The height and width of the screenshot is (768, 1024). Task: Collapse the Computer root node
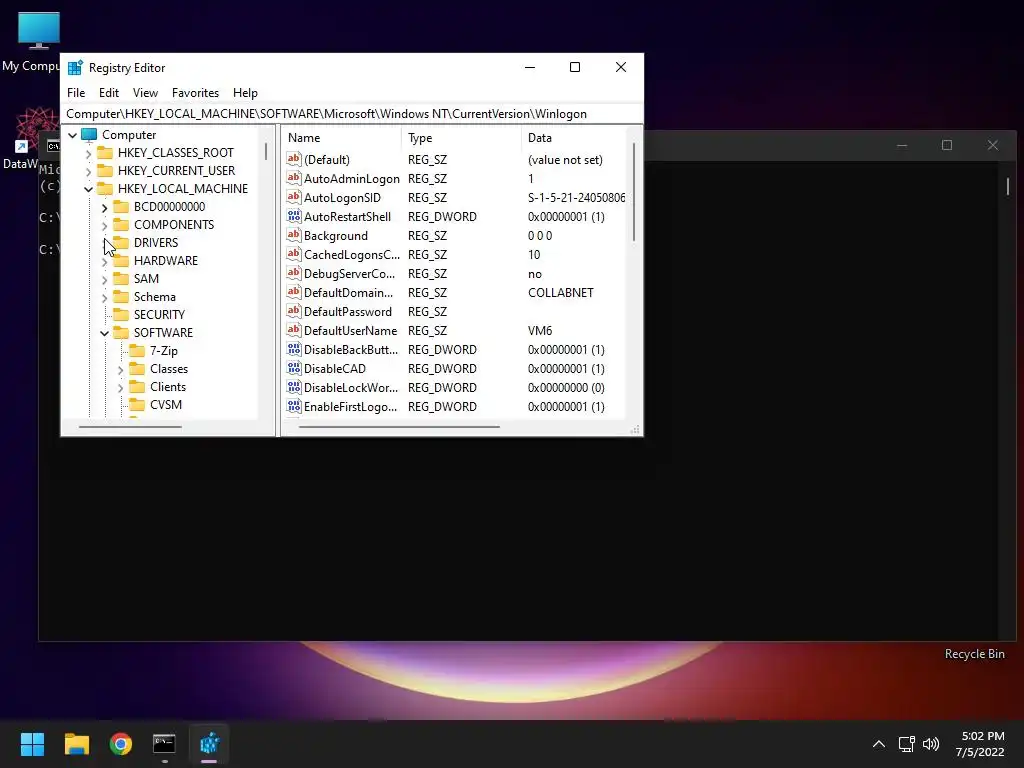click(x=72, y=135)
